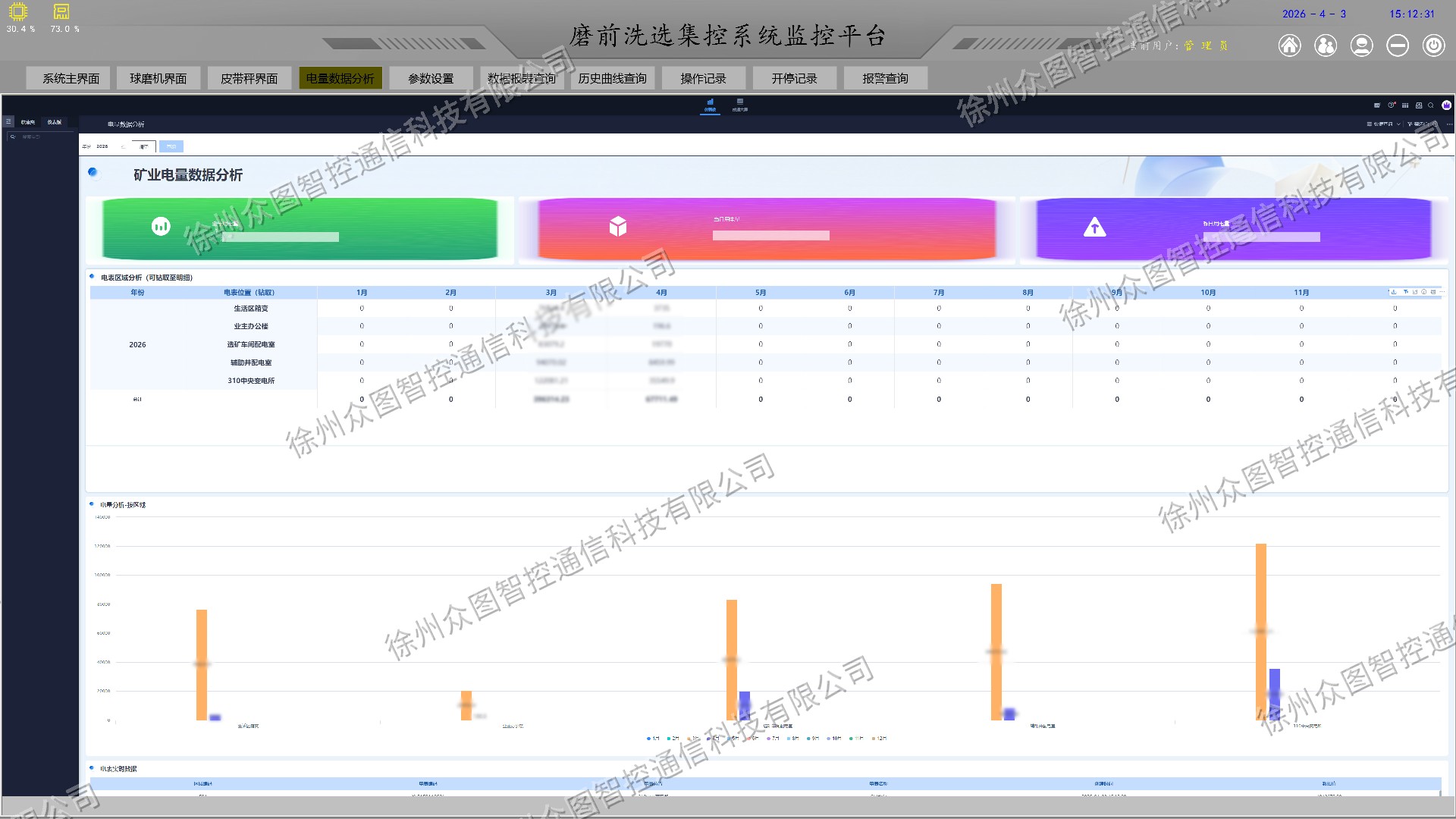Click the home icon in top bar

pyautogui.click(x=1289, y=45)
